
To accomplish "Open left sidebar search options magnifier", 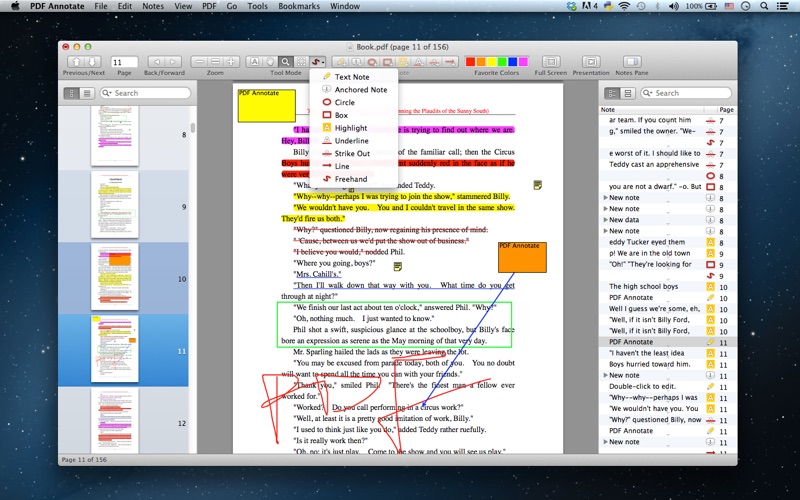I will 107,93.
